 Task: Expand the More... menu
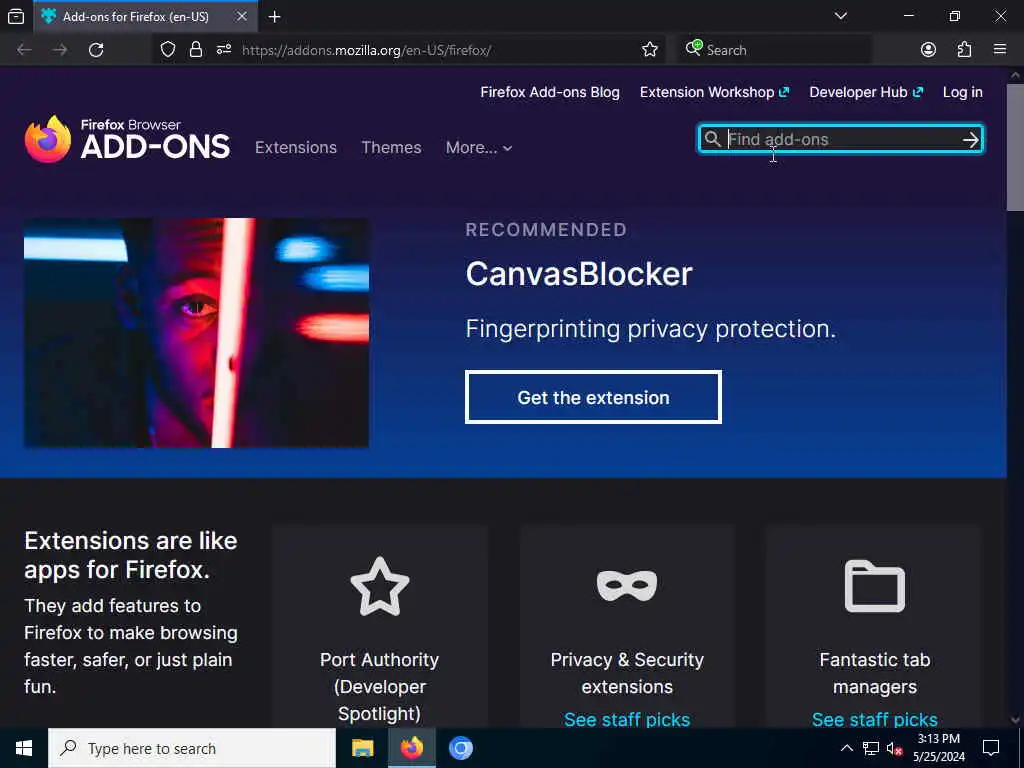pos(479,148)
